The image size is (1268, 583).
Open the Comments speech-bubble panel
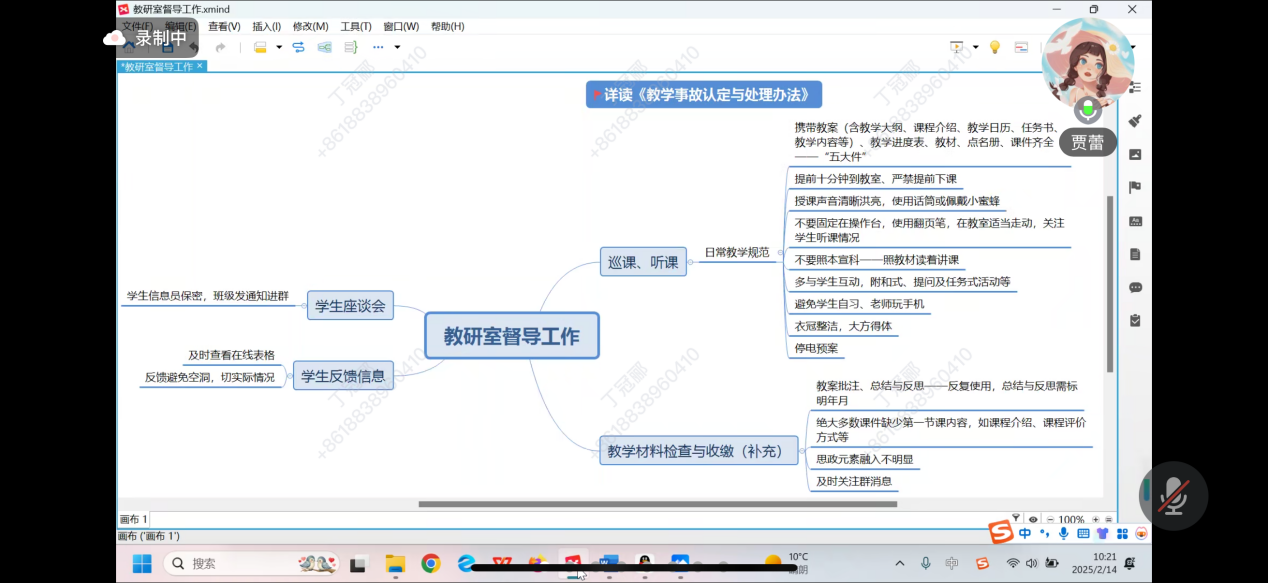point(1135,287)
